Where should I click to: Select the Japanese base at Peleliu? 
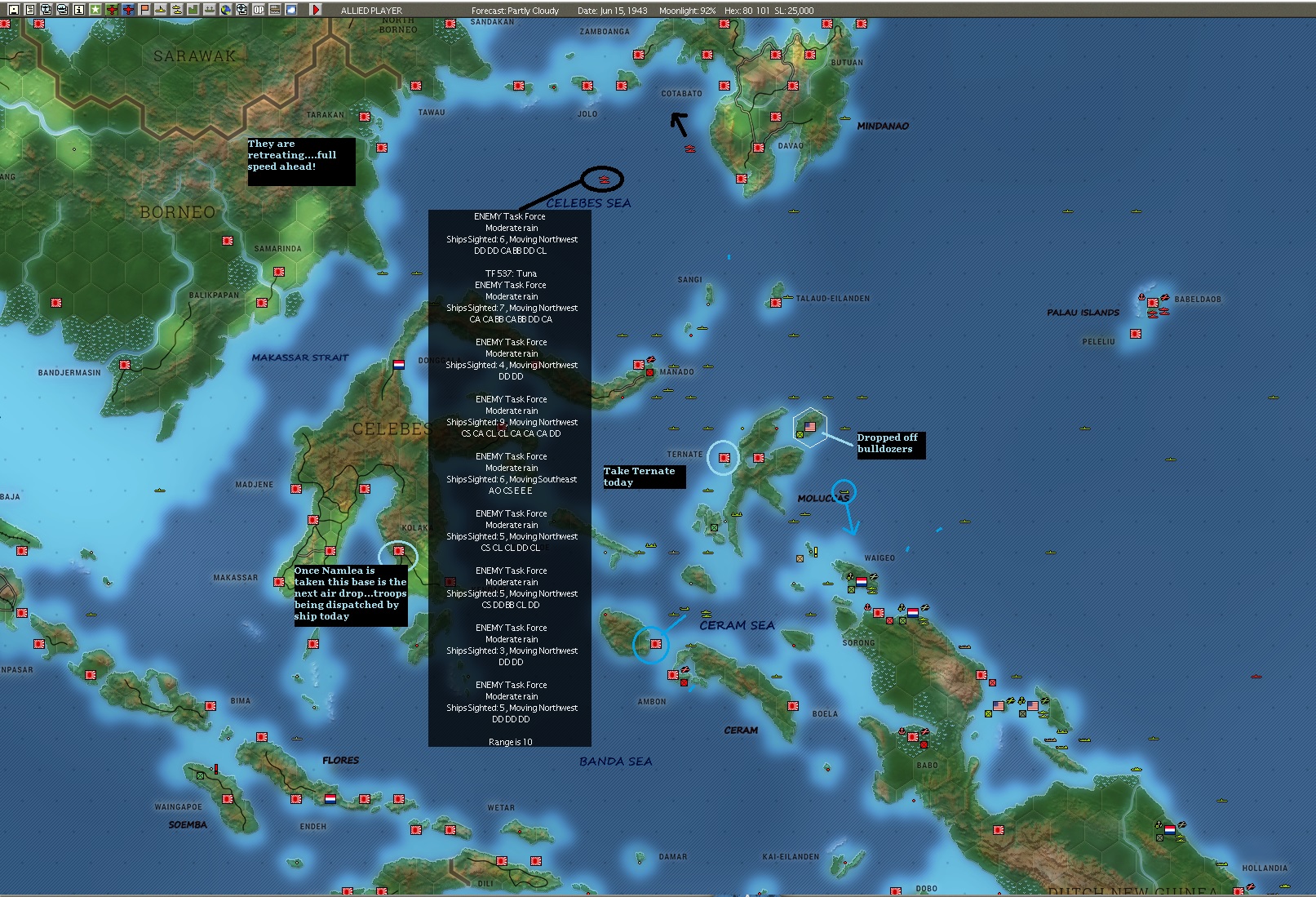(1136, 334)
